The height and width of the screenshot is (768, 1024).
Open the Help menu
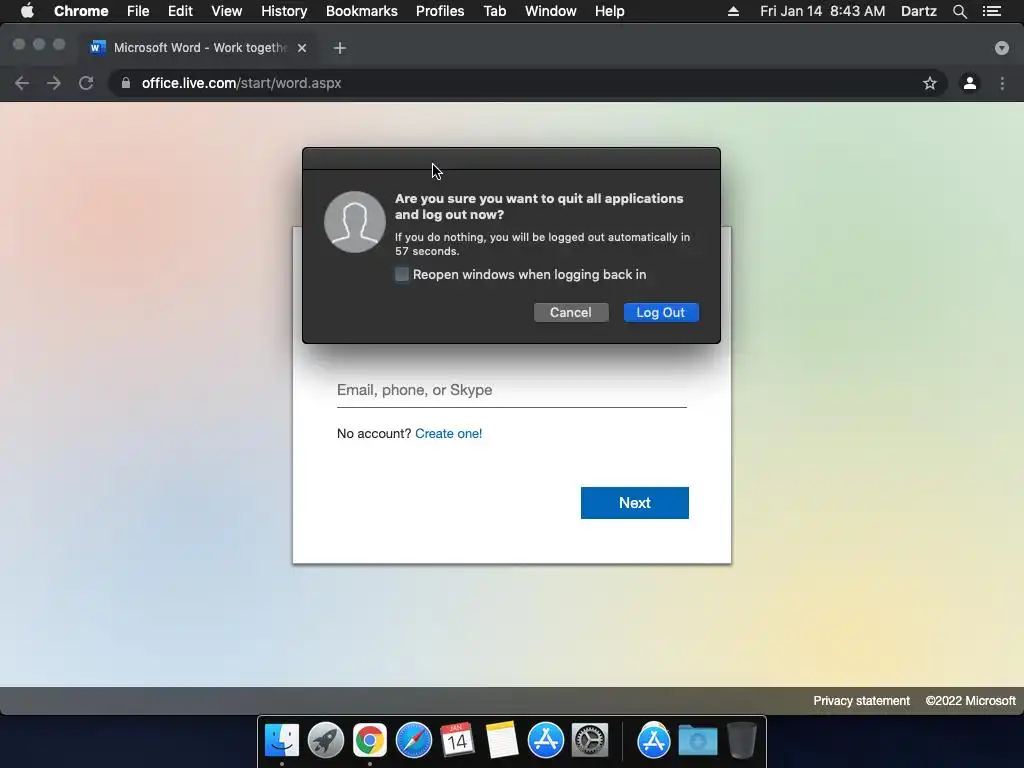coord(609,11)
